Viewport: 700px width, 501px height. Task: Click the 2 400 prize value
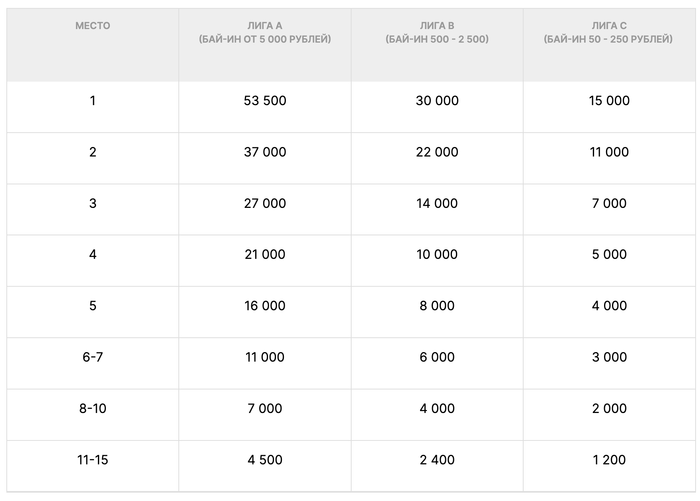437,460
